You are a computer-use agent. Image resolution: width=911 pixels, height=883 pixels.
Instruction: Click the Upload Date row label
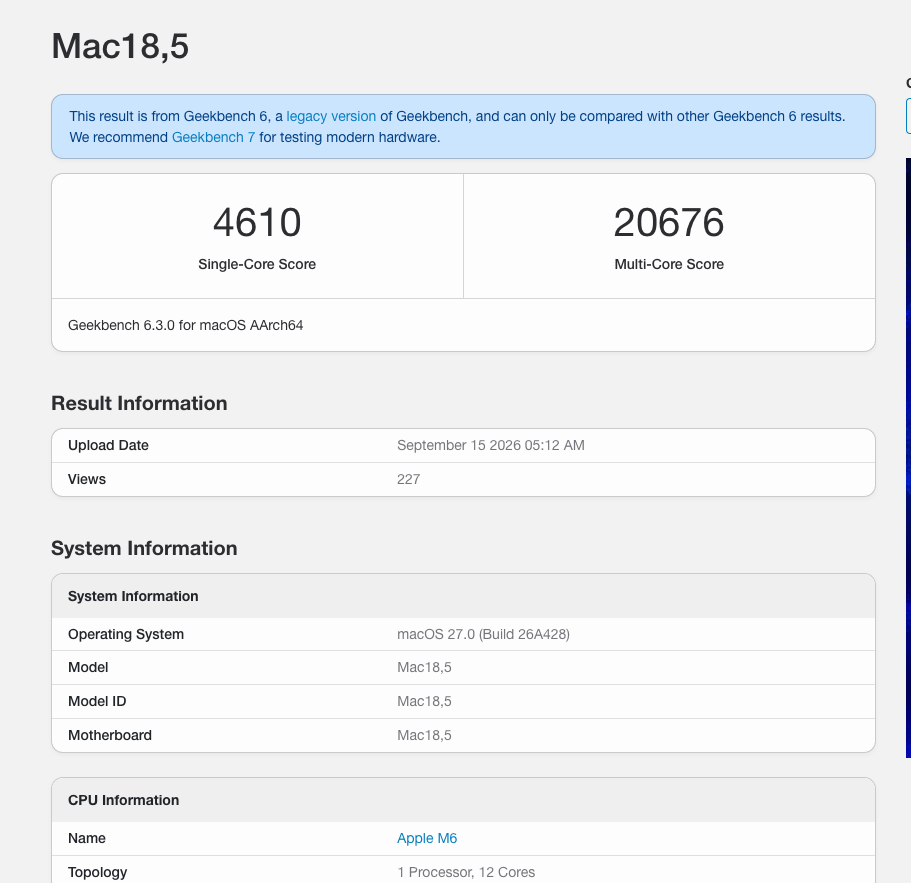click(108, 446)
